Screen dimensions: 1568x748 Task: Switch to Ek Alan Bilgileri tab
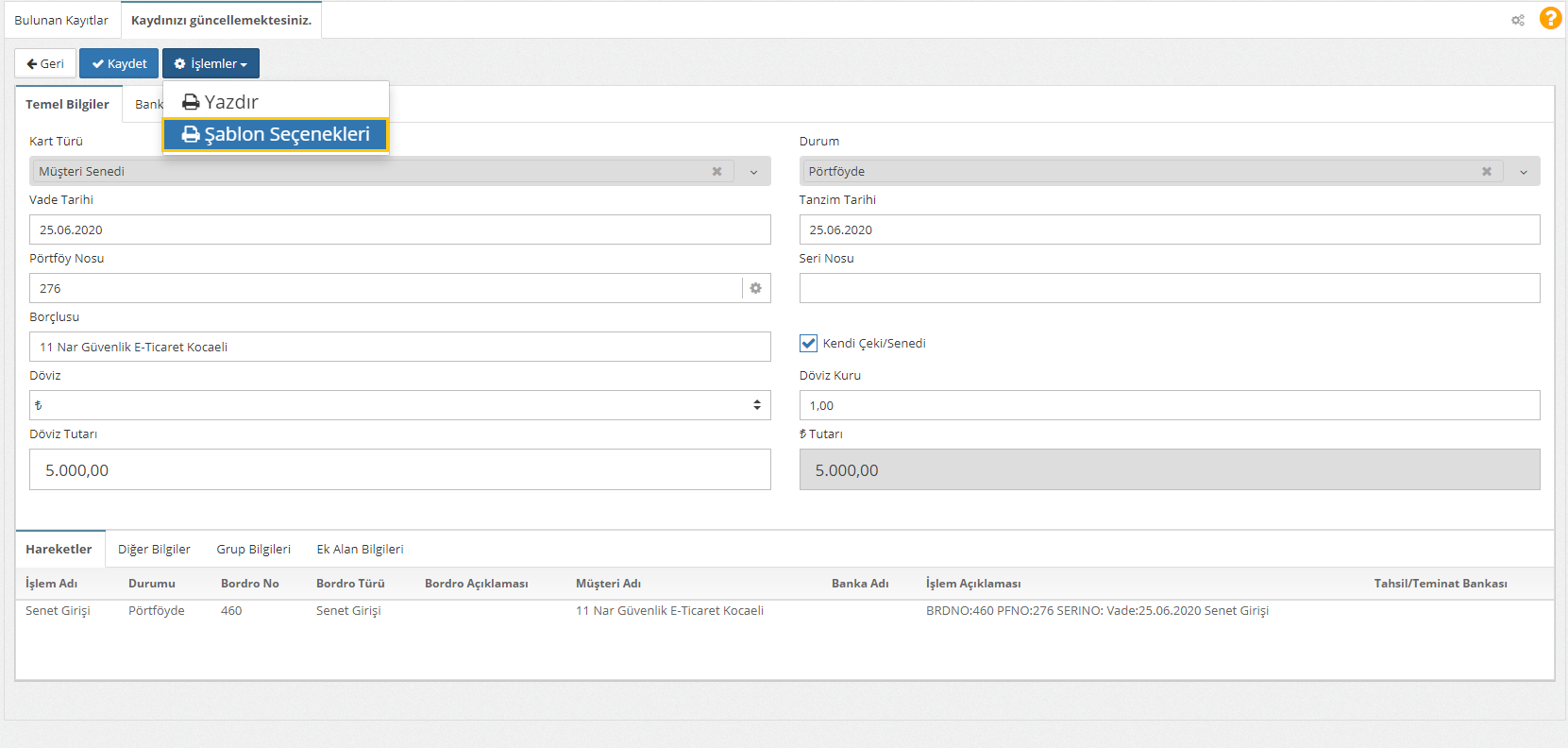[360, 549]
